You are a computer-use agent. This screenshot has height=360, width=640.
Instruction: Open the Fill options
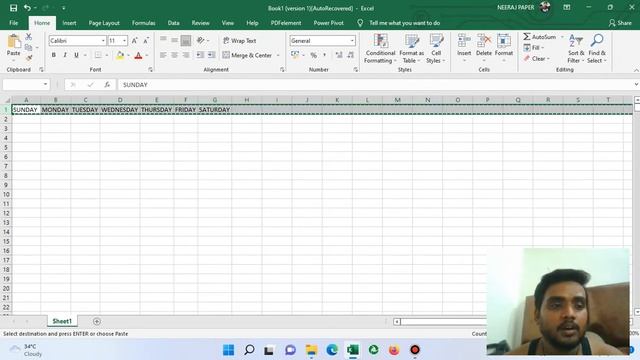(533, 48)
